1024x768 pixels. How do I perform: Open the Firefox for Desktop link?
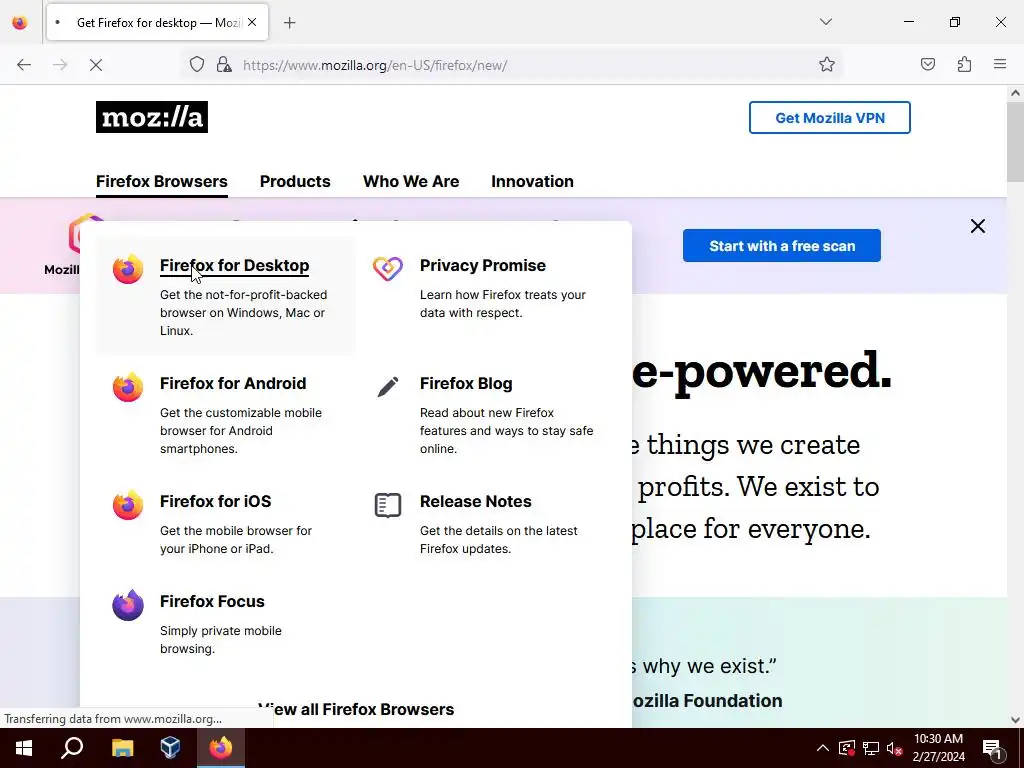(234, 266)
